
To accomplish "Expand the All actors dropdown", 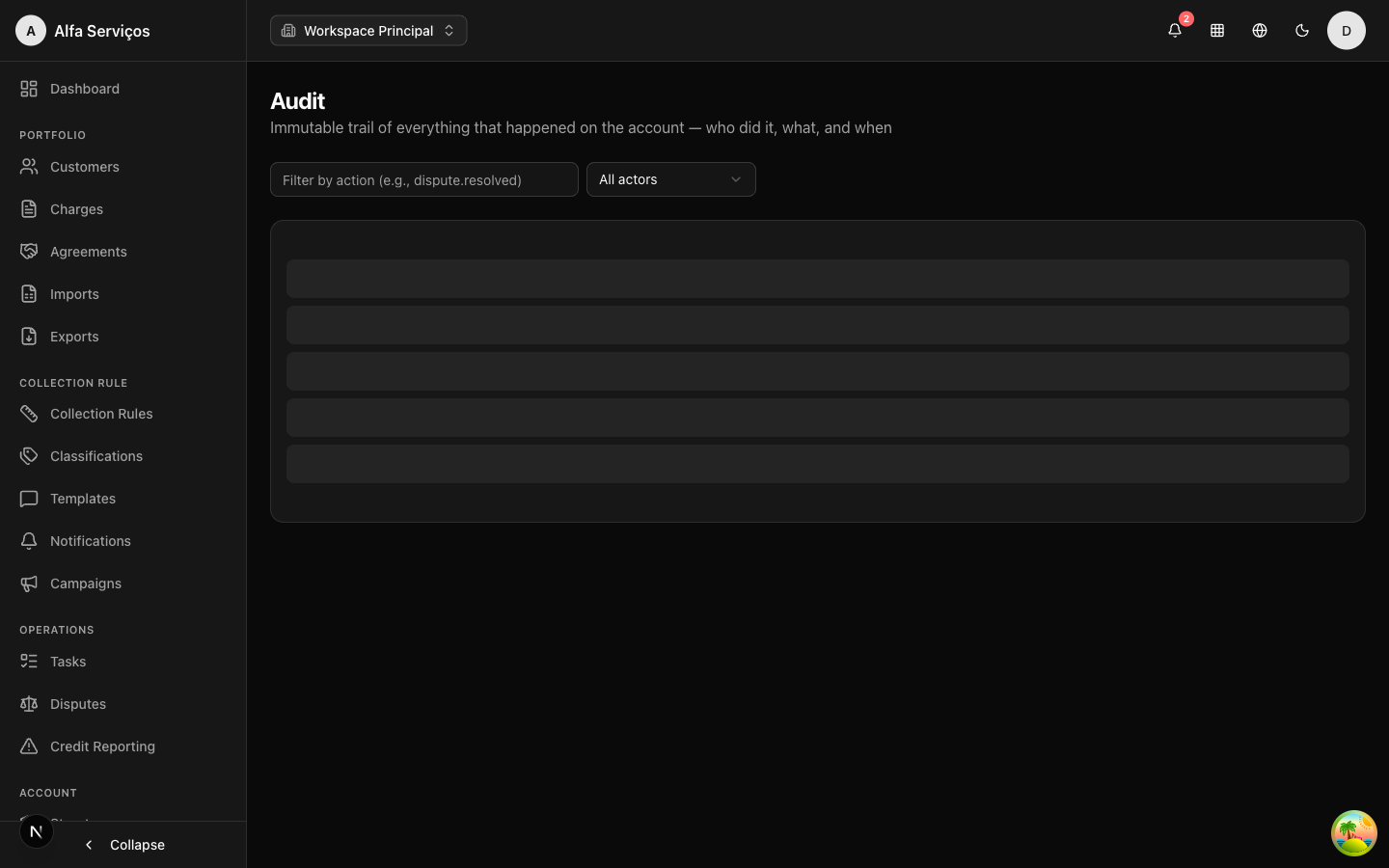I will click(671, 179).
